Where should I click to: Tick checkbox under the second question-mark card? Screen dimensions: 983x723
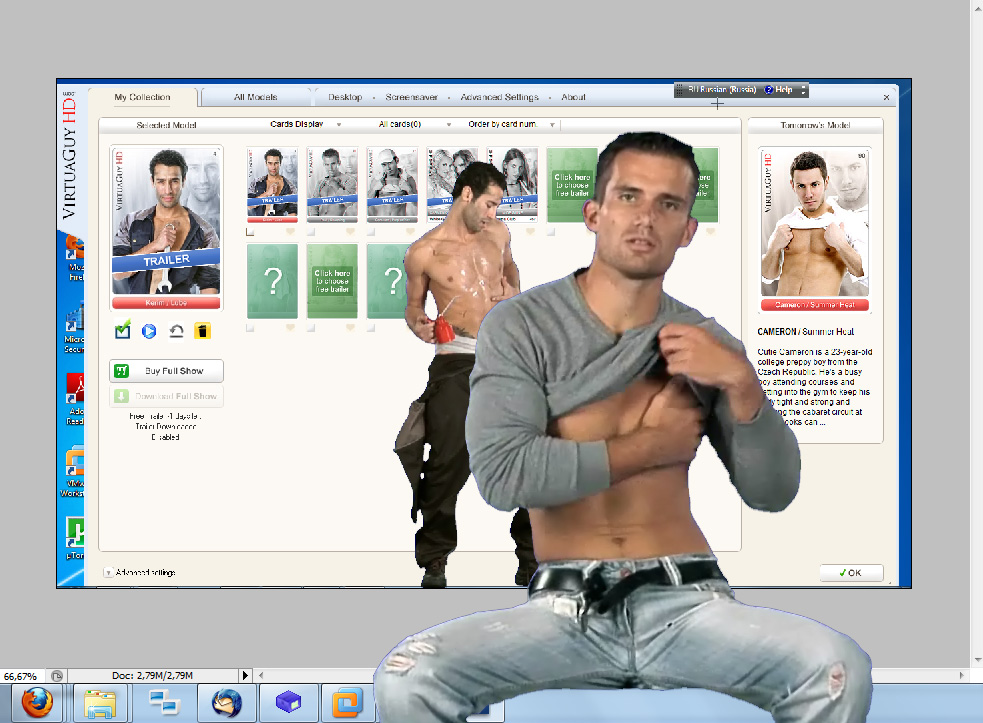coord(371,328)
